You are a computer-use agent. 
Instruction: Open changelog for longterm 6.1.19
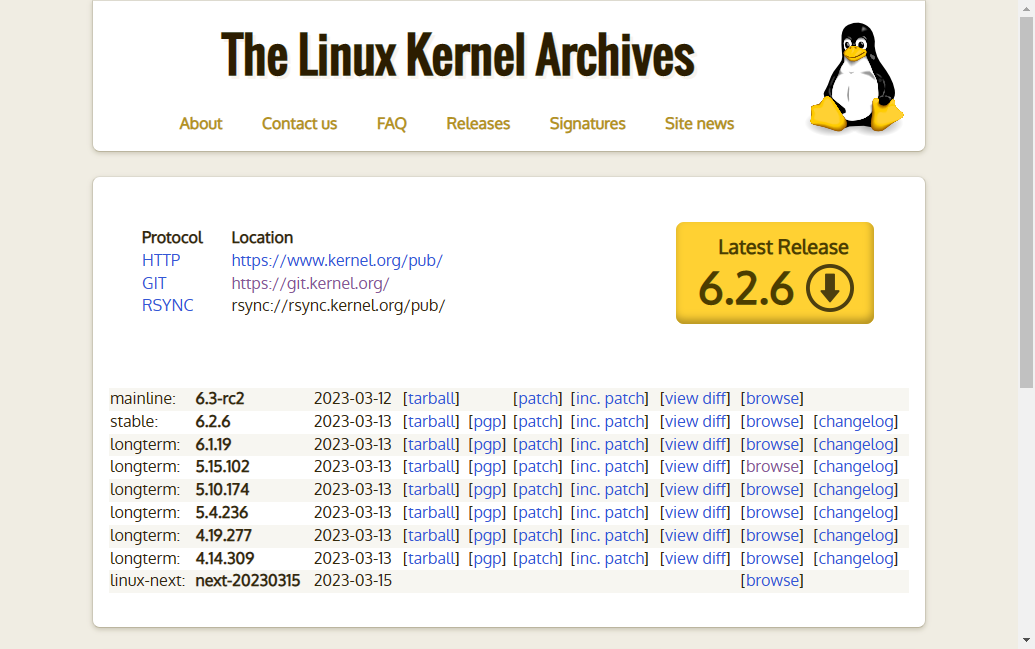[x=855, y=444]
